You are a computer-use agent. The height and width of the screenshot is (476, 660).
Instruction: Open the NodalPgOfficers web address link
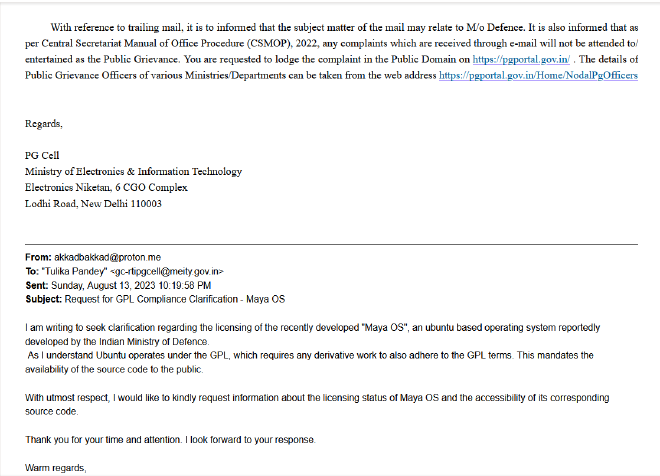(538, 75)
